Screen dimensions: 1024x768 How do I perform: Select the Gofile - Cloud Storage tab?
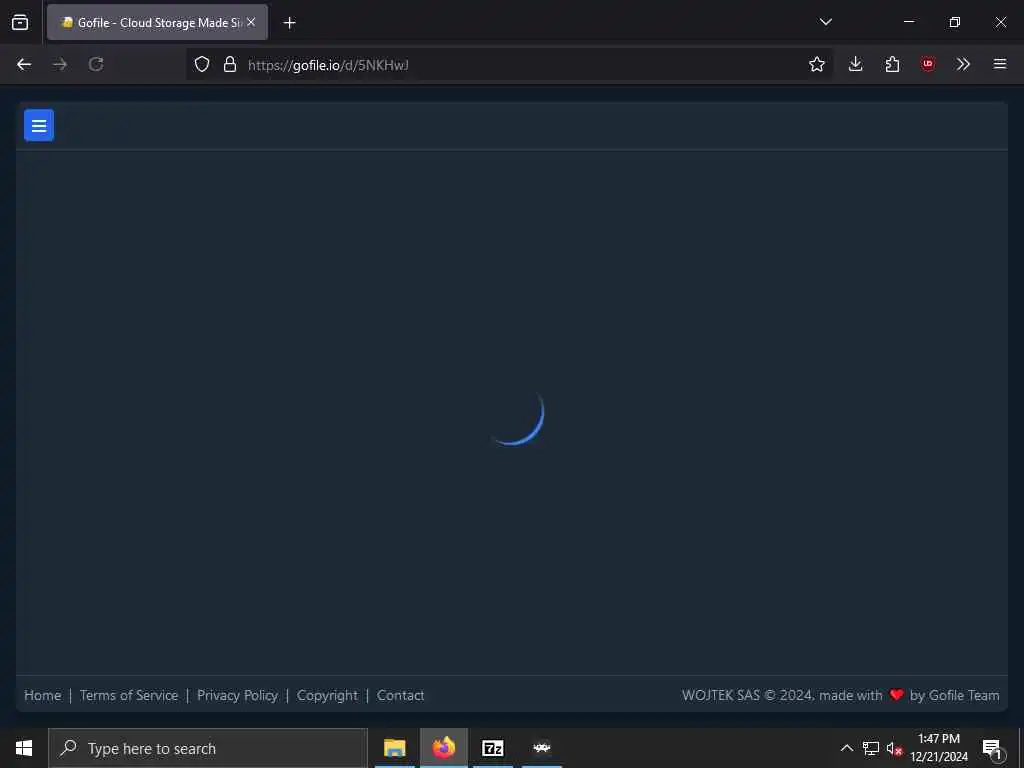(157, 22)
